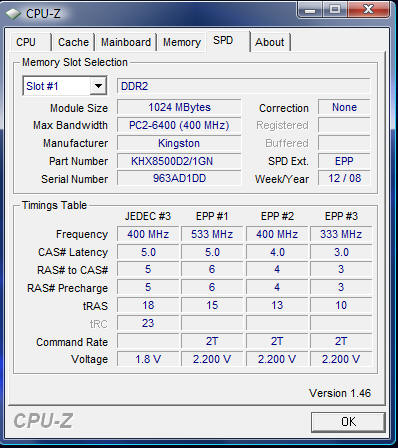Click the Week/Year value 12 / 08

(x=344, y=178)
